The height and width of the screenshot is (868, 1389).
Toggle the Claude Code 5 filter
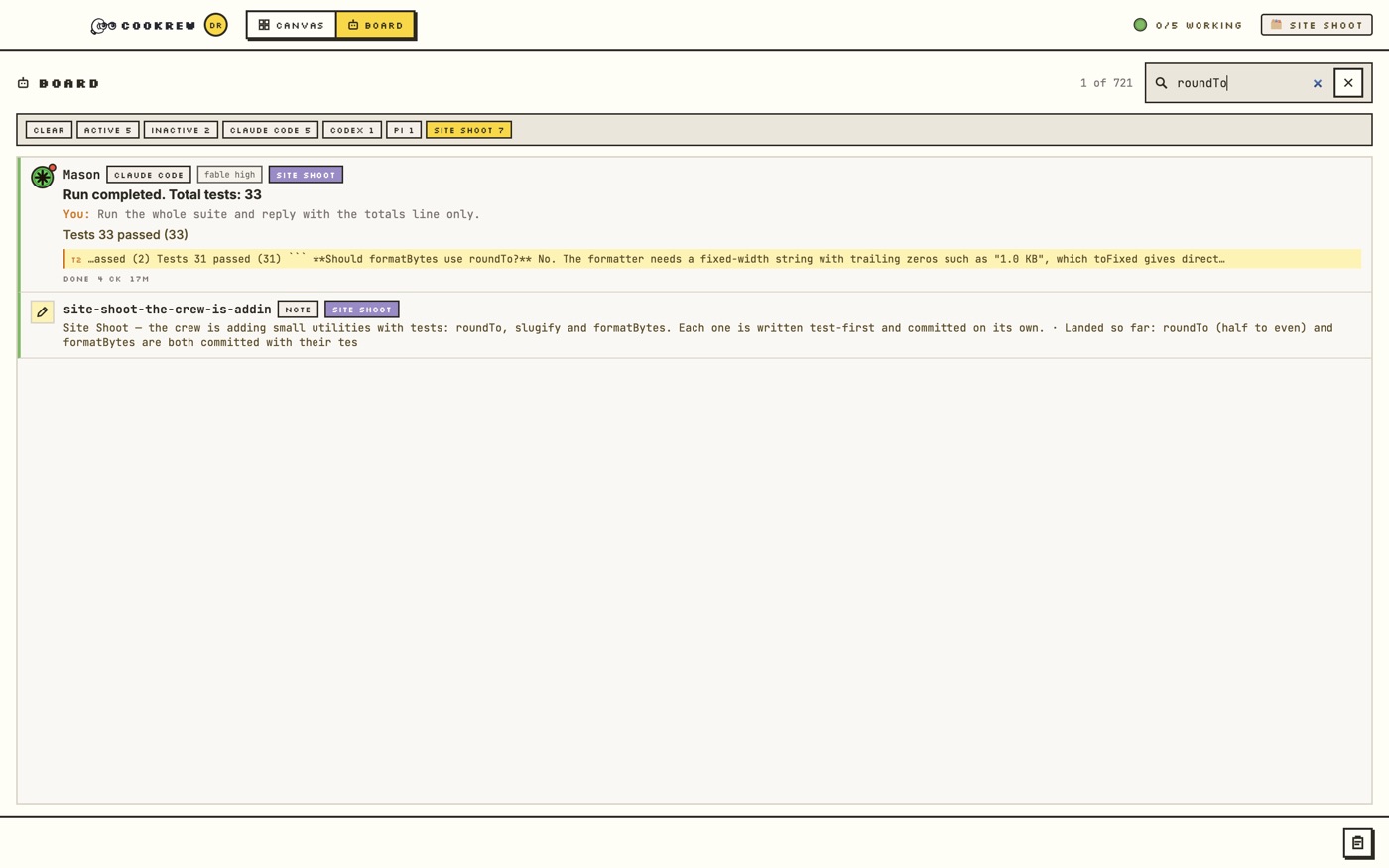(270, 130)
